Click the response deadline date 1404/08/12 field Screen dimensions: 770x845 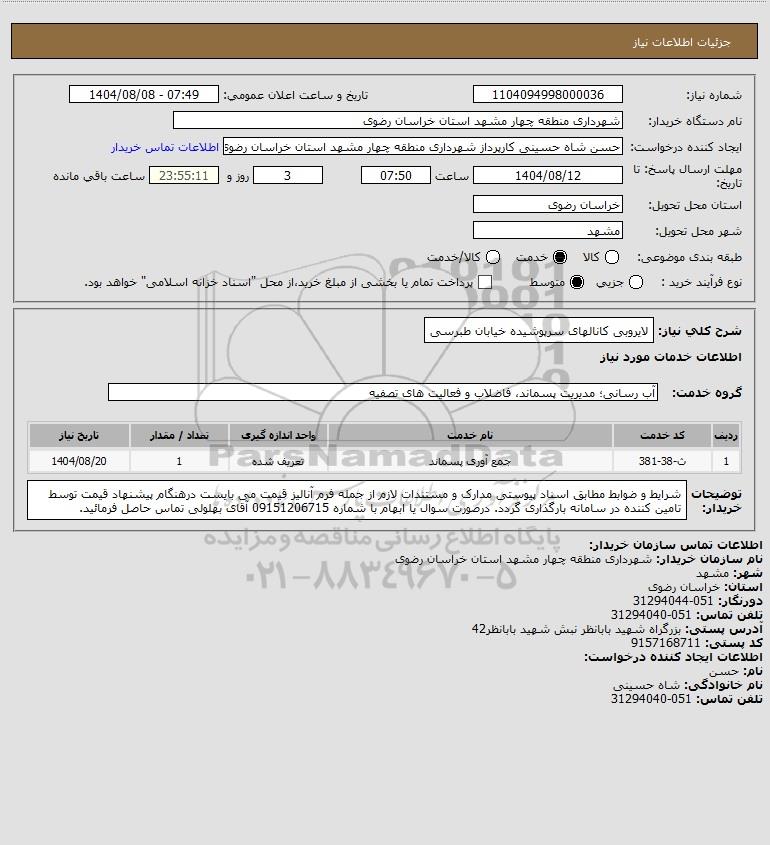[547, 176]
